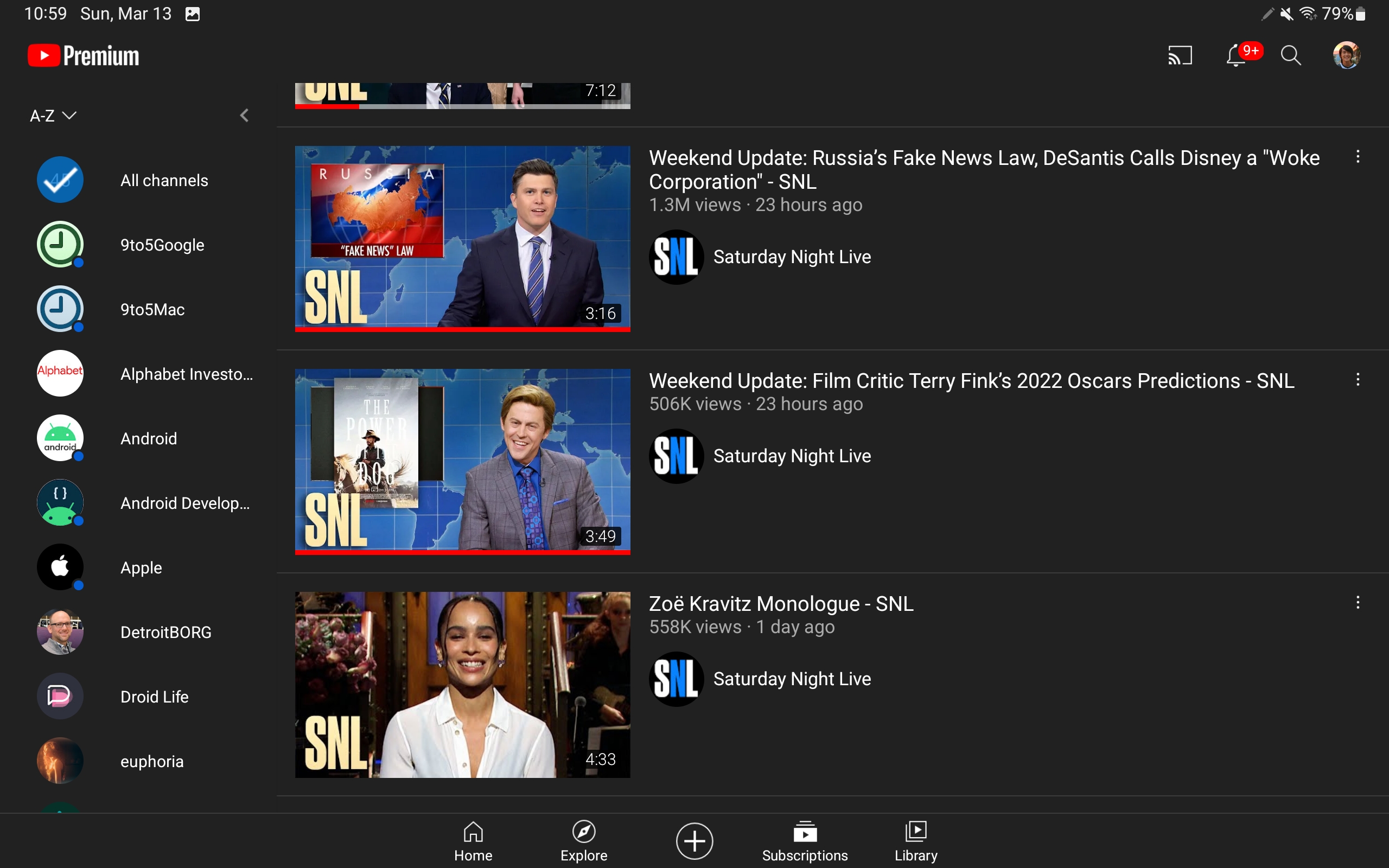Select the Zoë Kravitz Monologue thumbnail
The image size is (1389, 868).
point(462,684)
